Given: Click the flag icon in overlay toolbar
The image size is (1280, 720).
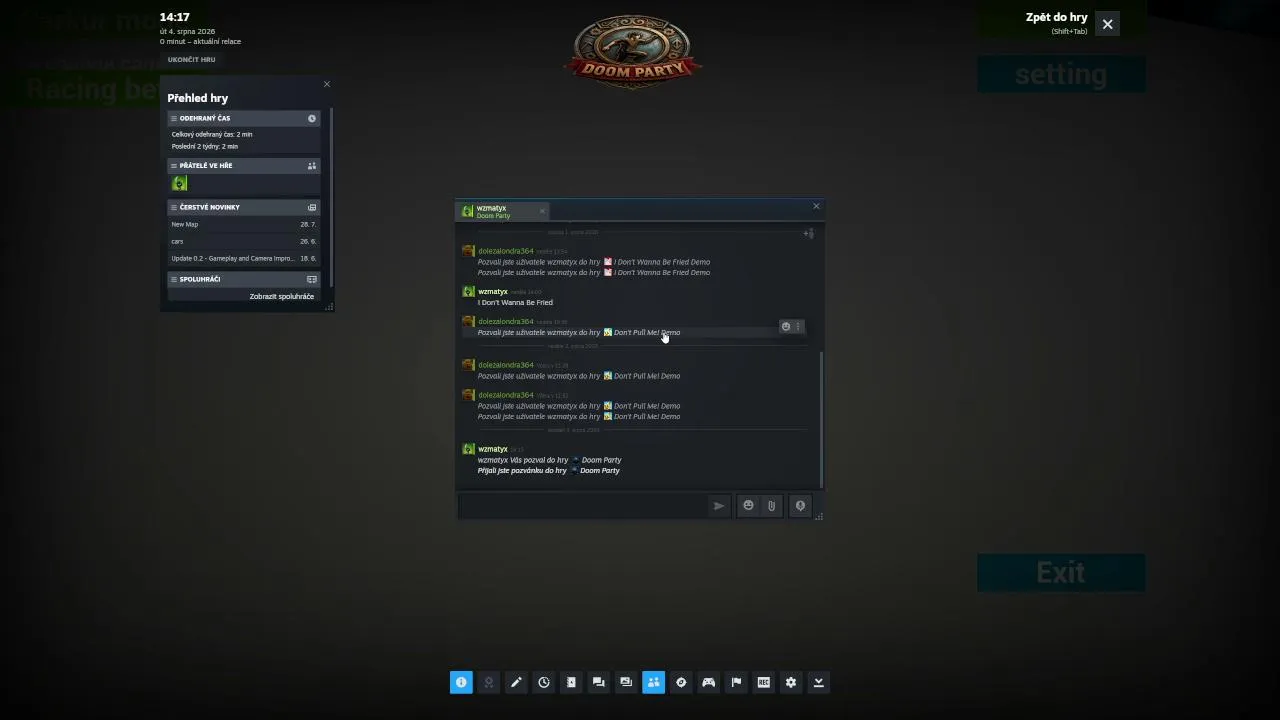Looking at the screenshot, I should click(x=736, y=682).
